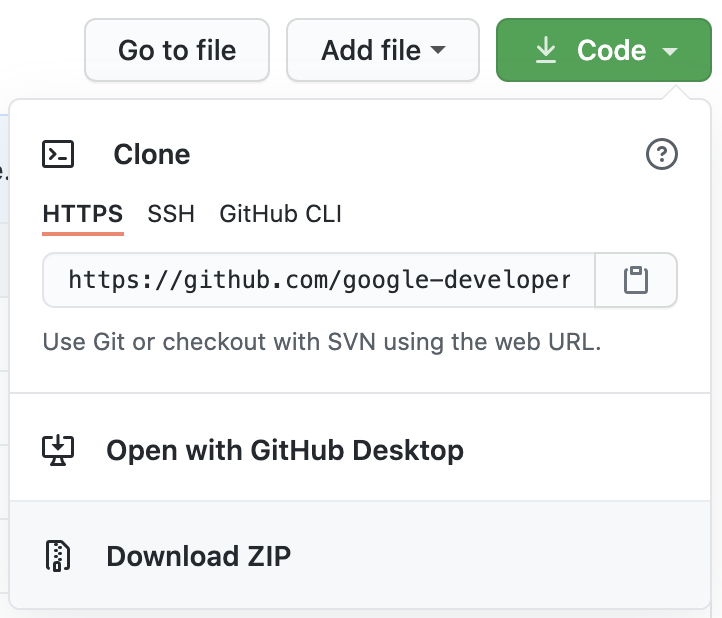722x618 pixels.
Task: Click the Clone section heading
Action: point(151,154)
